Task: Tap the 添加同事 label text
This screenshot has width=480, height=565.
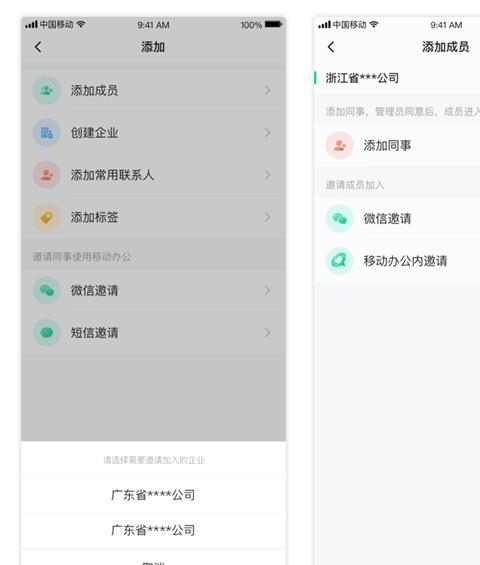Action: pyautogui.click(x=387, y=146)
